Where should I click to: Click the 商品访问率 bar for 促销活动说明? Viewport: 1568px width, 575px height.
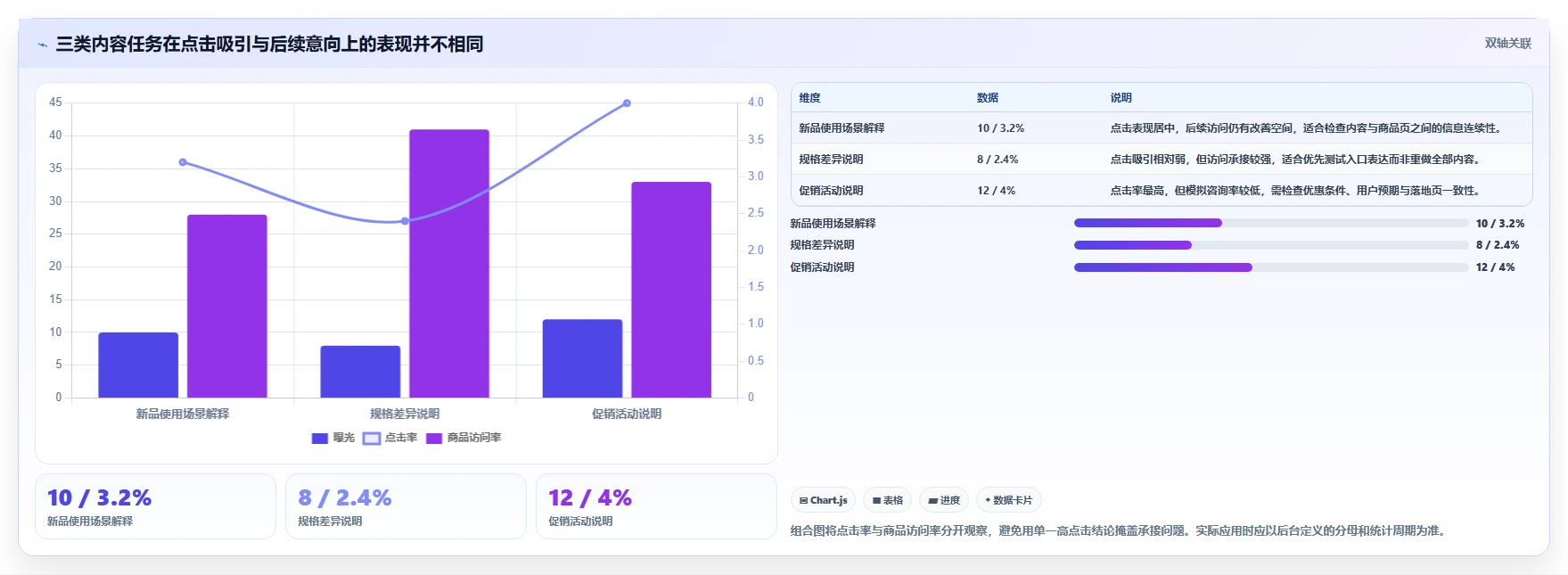click(671, 290)
